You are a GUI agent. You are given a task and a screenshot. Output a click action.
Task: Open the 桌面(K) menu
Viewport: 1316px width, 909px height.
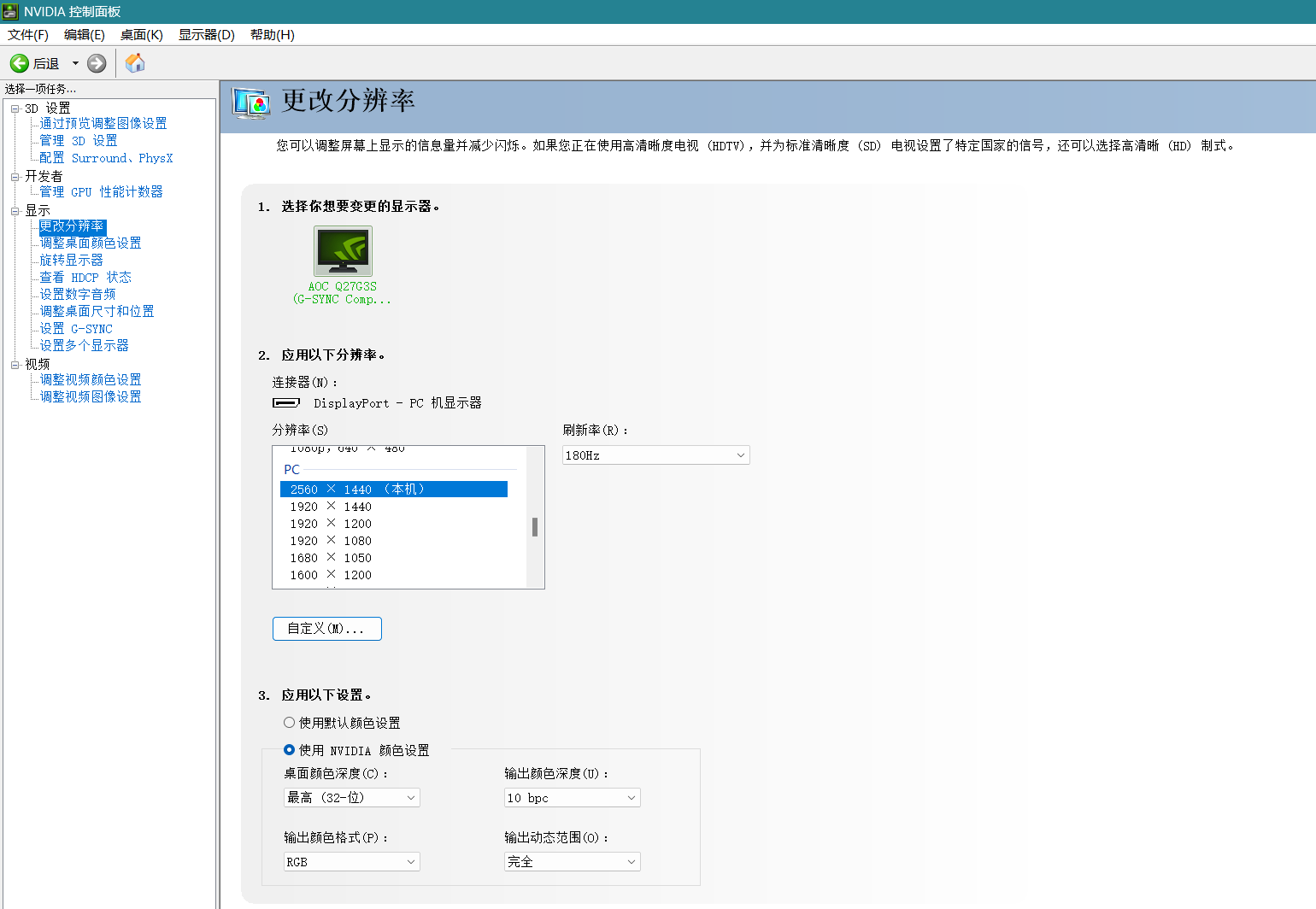pyautogui.click(x=142, y=35)
